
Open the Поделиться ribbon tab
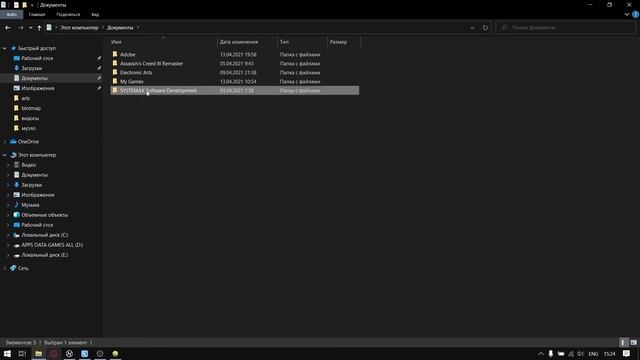[68, 14]
